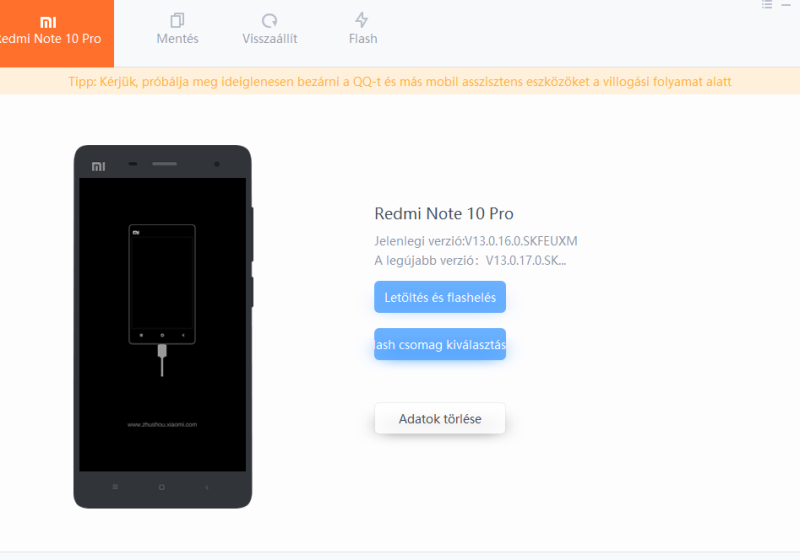The width and height of the screenshot is (800, 560).
Task: Click the Flash lightning bolt icon
Action: [362, 20]
